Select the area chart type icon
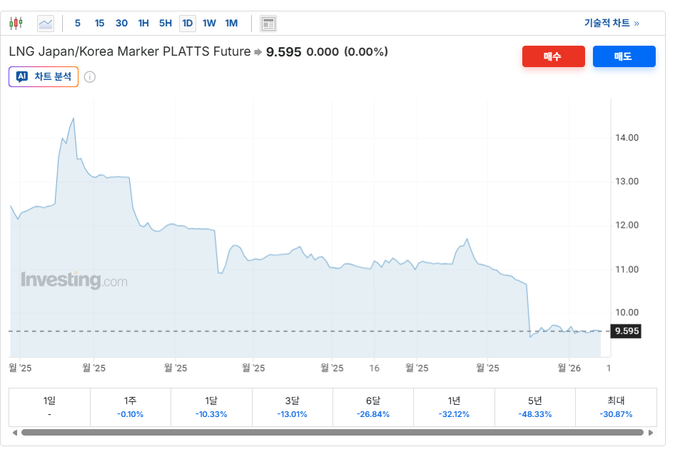Image resolution: width=680 pixels, height=457 pixels. point(46,23)
